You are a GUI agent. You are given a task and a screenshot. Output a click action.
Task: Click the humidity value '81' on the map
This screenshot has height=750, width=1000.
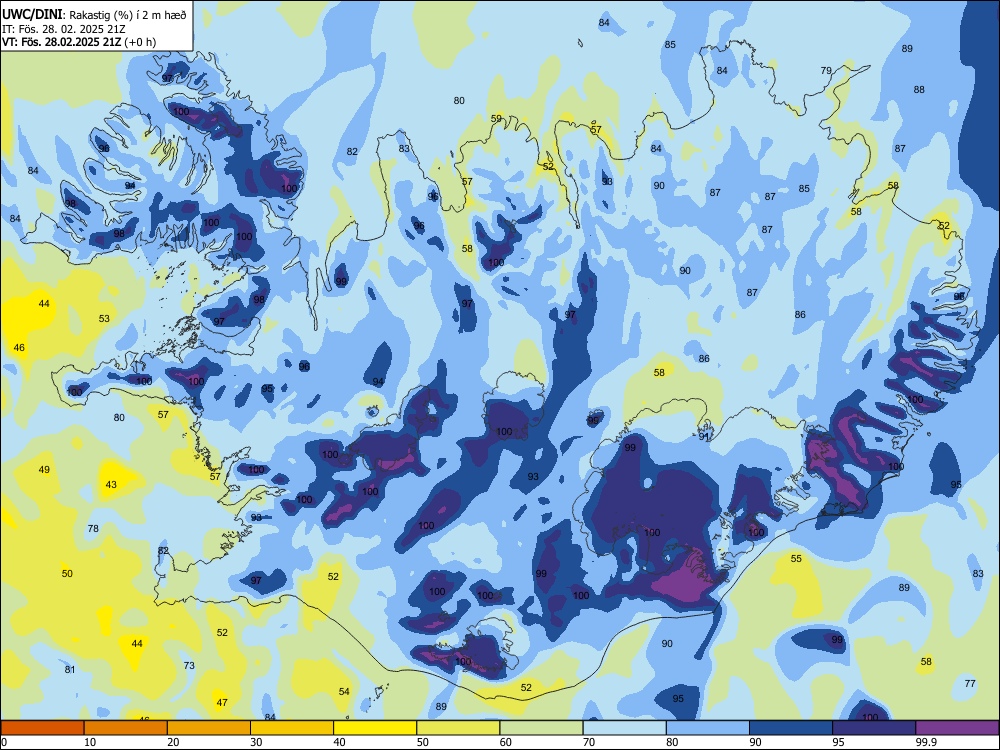tap(70, 670)
